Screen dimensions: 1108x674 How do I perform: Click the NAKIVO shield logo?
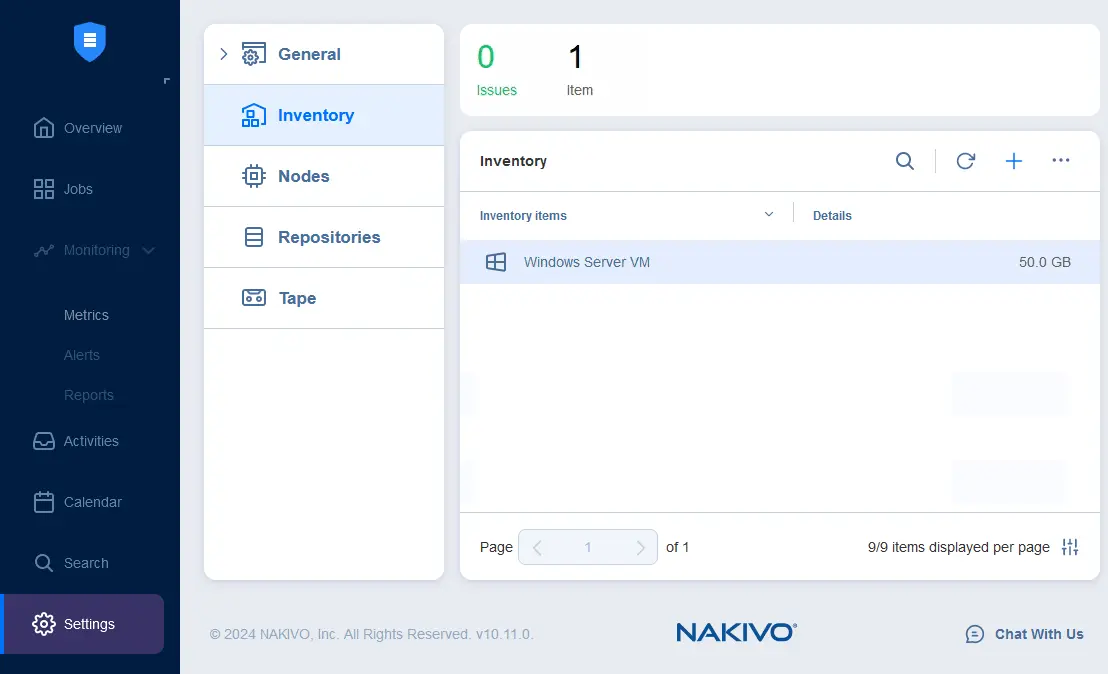click(x=89, y=42)
